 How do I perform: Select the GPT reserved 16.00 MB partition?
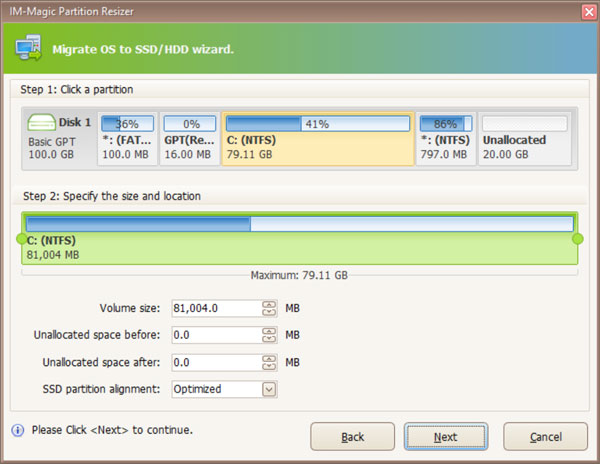pos(189,138)
